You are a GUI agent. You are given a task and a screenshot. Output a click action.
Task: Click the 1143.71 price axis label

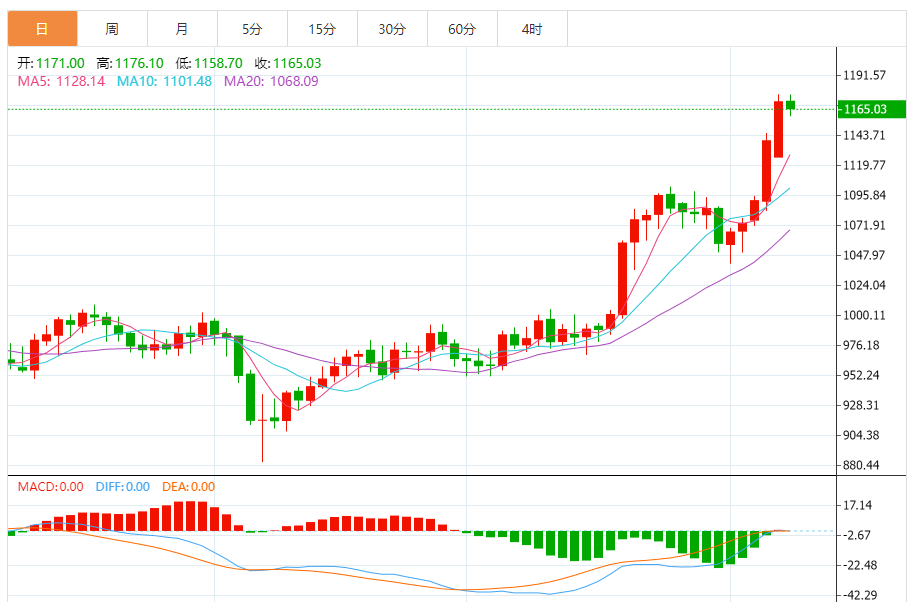click(x=864, y=135)
